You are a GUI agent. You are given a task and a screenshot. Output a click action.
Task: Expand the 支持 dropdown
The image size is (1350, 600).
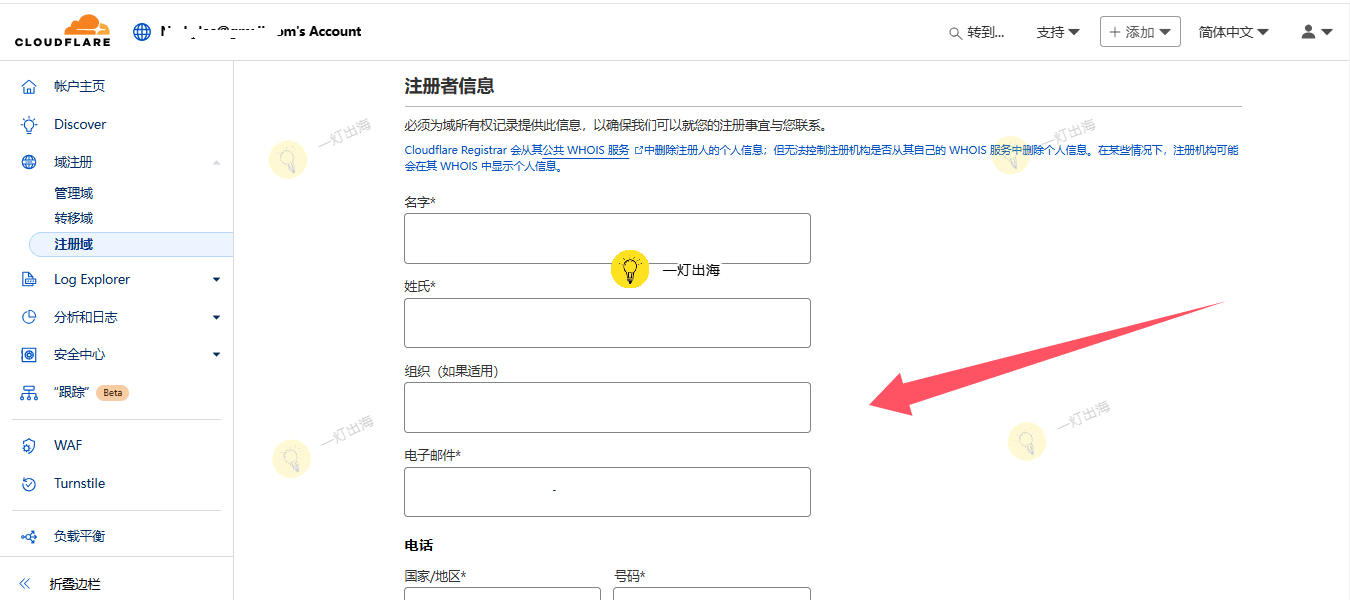point(1058,32)
